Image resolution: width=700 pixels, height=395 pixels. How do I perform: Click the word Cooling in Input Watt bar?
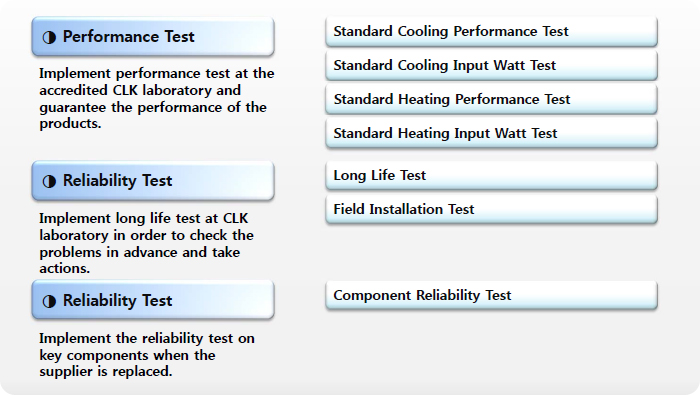pyautogui.click(x=422, y=66)
